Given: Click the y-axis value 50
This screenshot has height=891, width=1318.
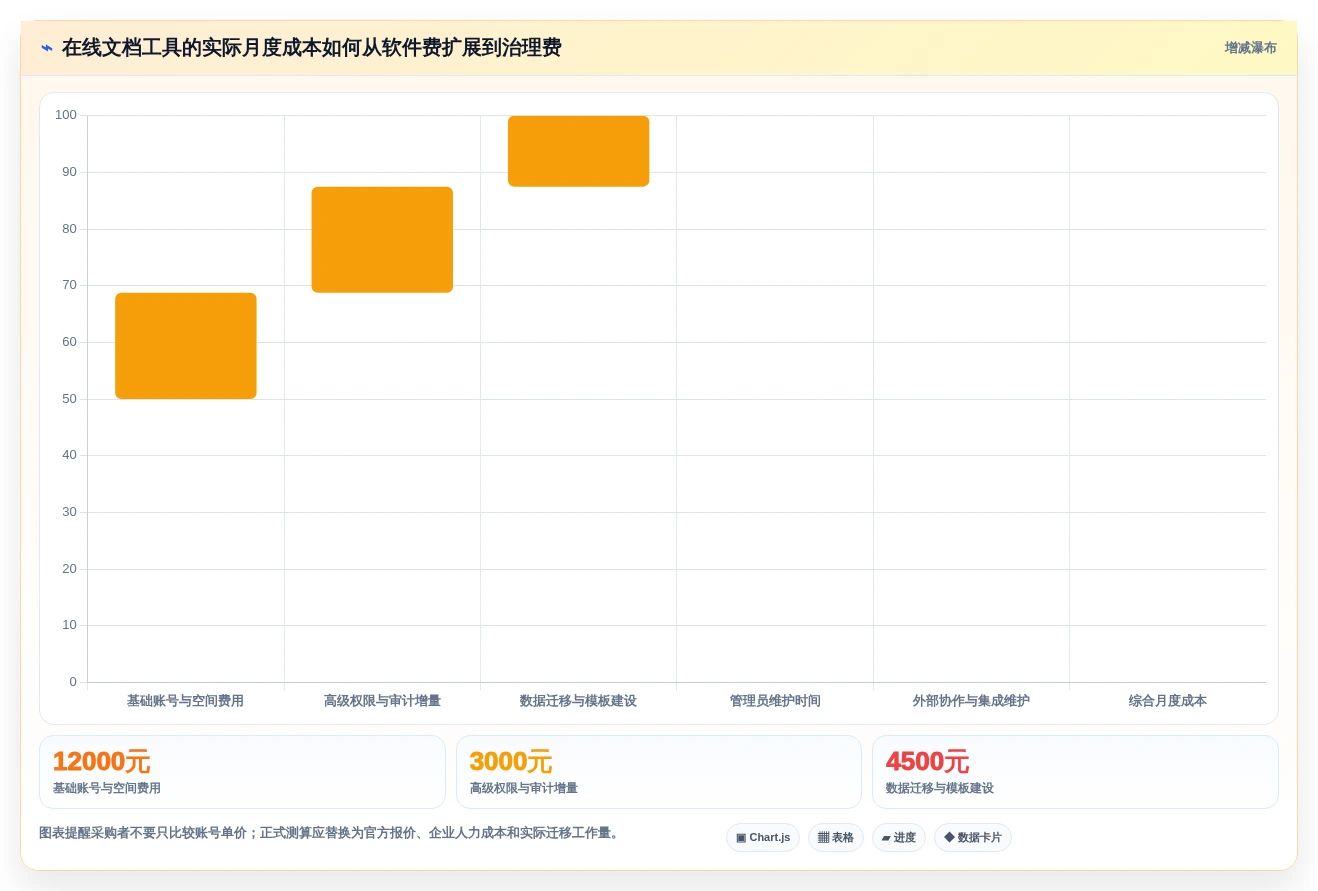Looking at the screenshot, I should point(69,399).
